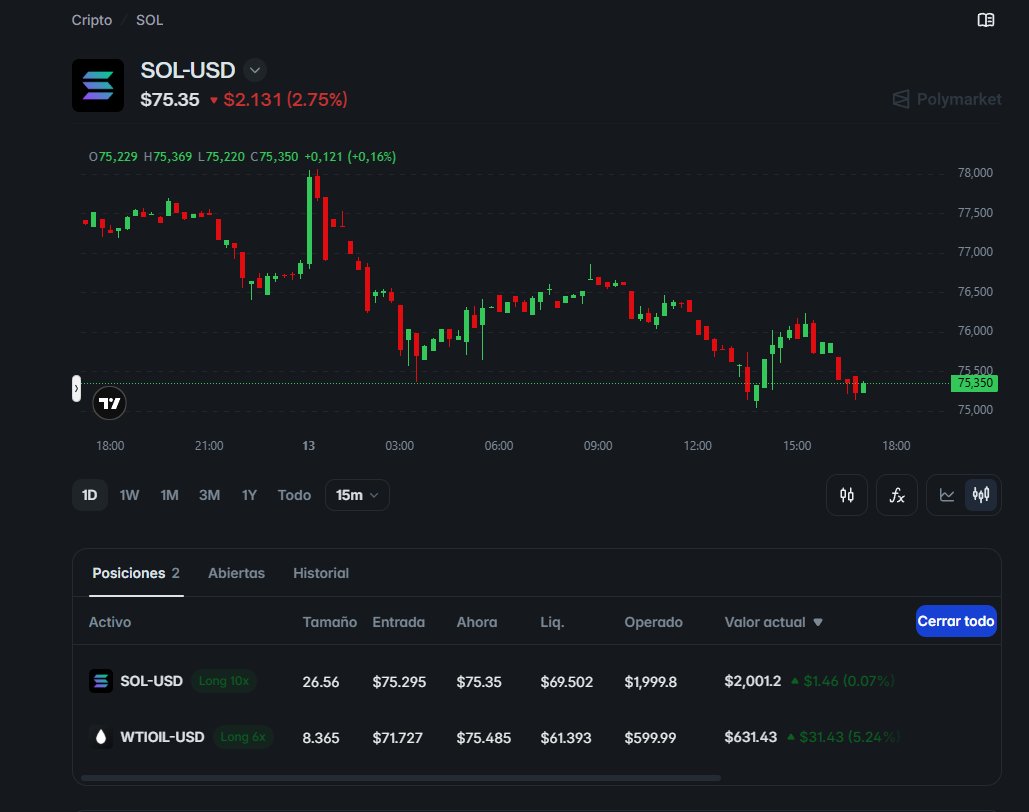This screenshot has height=812, width=1029.
Task: Open the Posiciones tab
Action: (x=136, y=573)
